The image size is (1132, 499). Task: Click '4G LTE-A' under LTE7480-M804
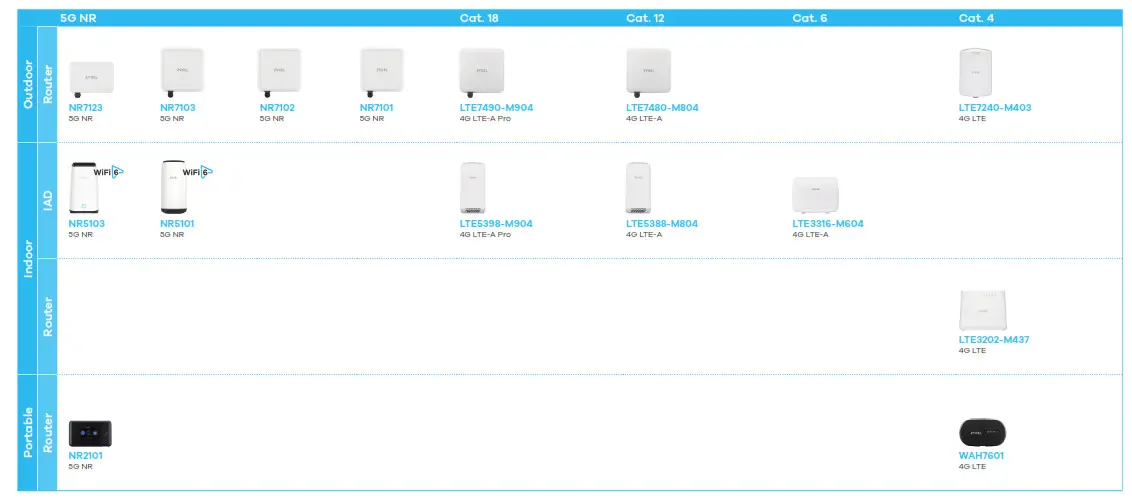pos(644,118)
